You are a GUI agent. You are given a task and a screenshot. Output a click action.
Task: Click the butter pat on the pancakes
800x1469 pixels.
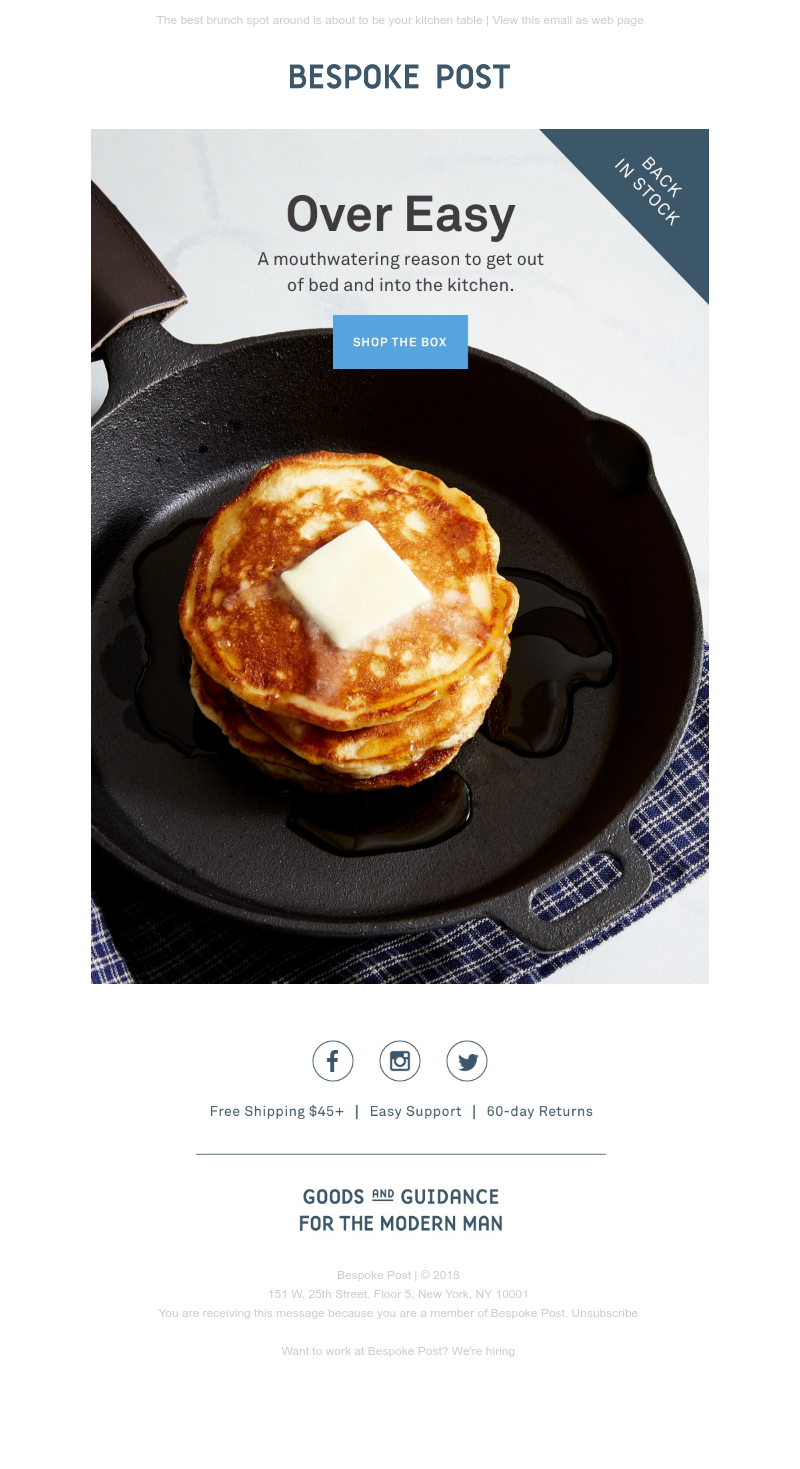coord(355,585)
